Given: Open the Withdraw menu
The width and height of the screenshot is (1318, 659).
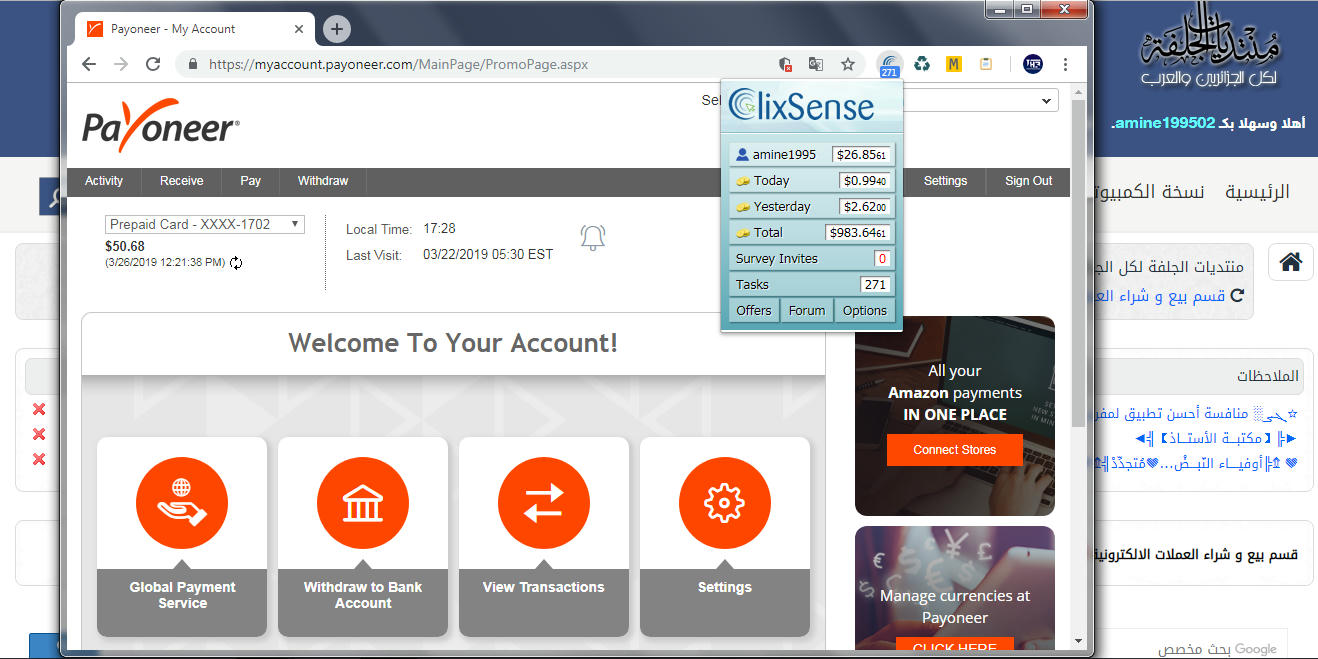Looking at the screenshot, I should (x=323, y=181).
